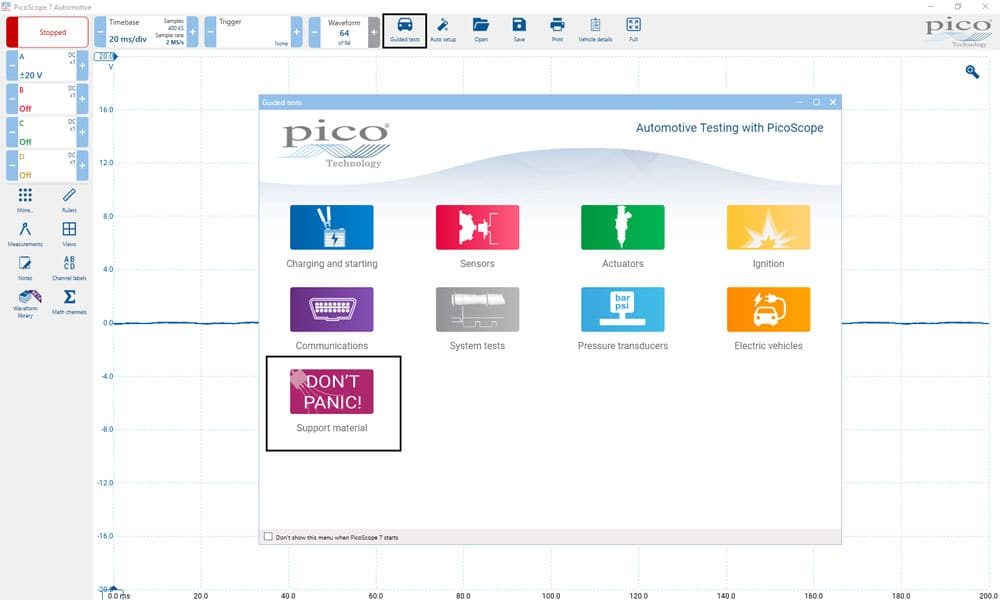Open the Sensors guided tests
This screenshot has height=600, width=1000.
point(477,237)
